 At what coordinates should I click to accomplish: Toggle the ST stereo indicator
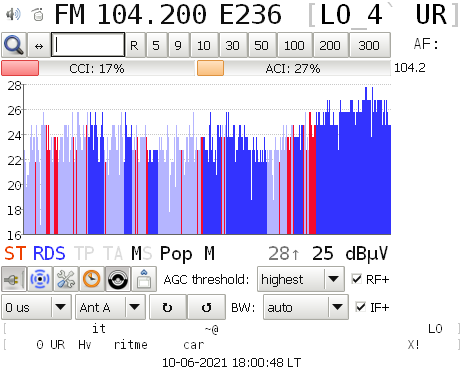click(15, 253)
